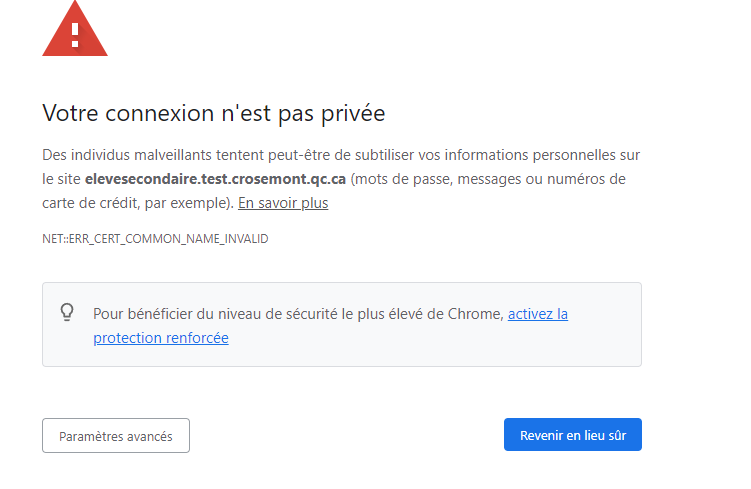Screen dimensions: 751x489
Task: Click the word 'privée' in the heading
Action: [x=352, y=114]
